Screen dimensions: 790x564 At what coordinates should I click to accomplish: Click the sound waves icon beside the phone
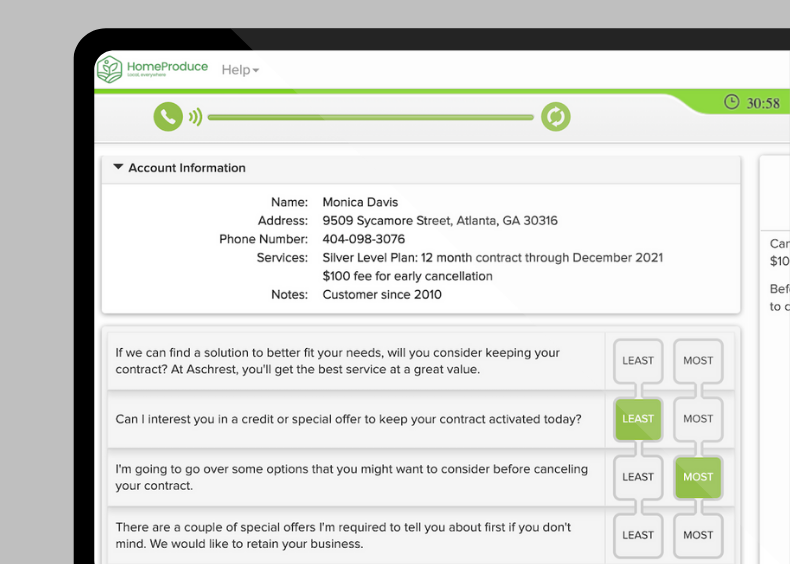point(195,117)
